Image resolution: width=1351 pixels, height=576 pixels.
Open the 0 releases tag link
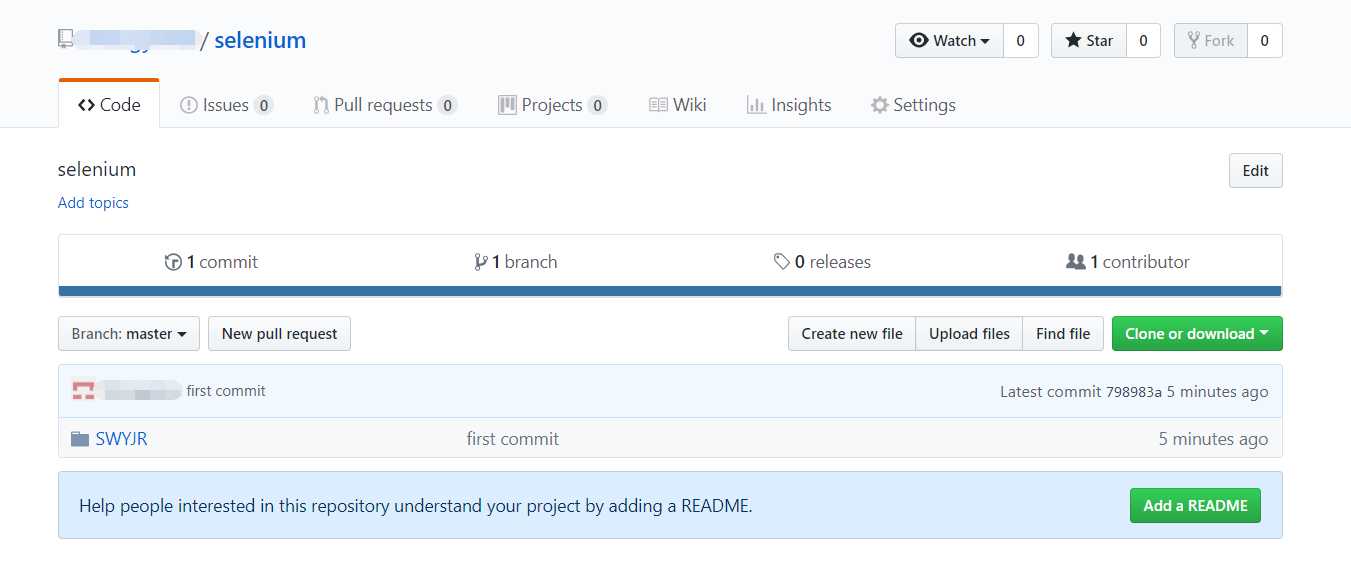[822, 262]
